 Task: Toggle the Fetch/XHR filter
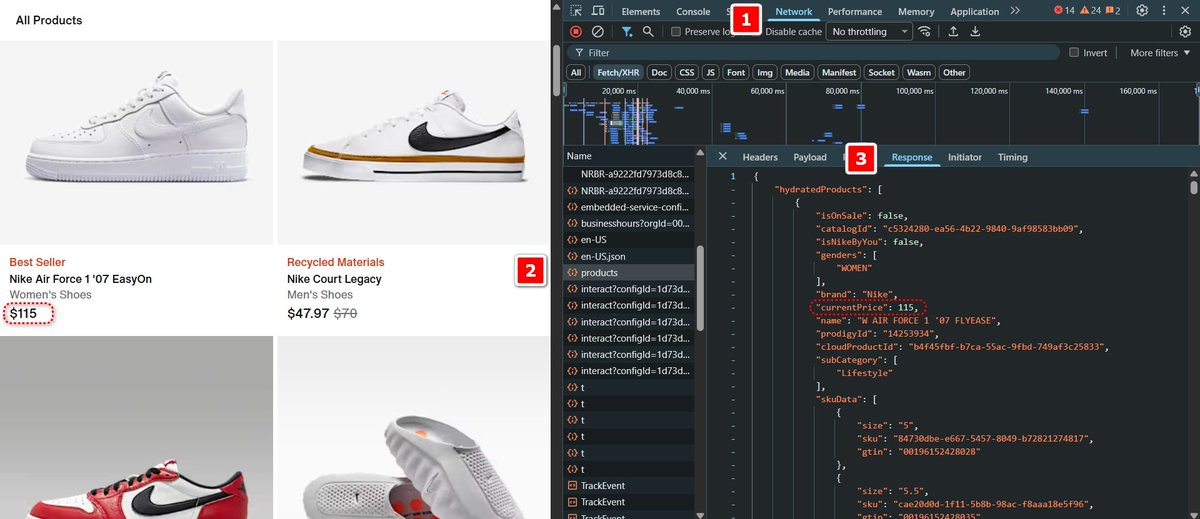coord(617,72)
